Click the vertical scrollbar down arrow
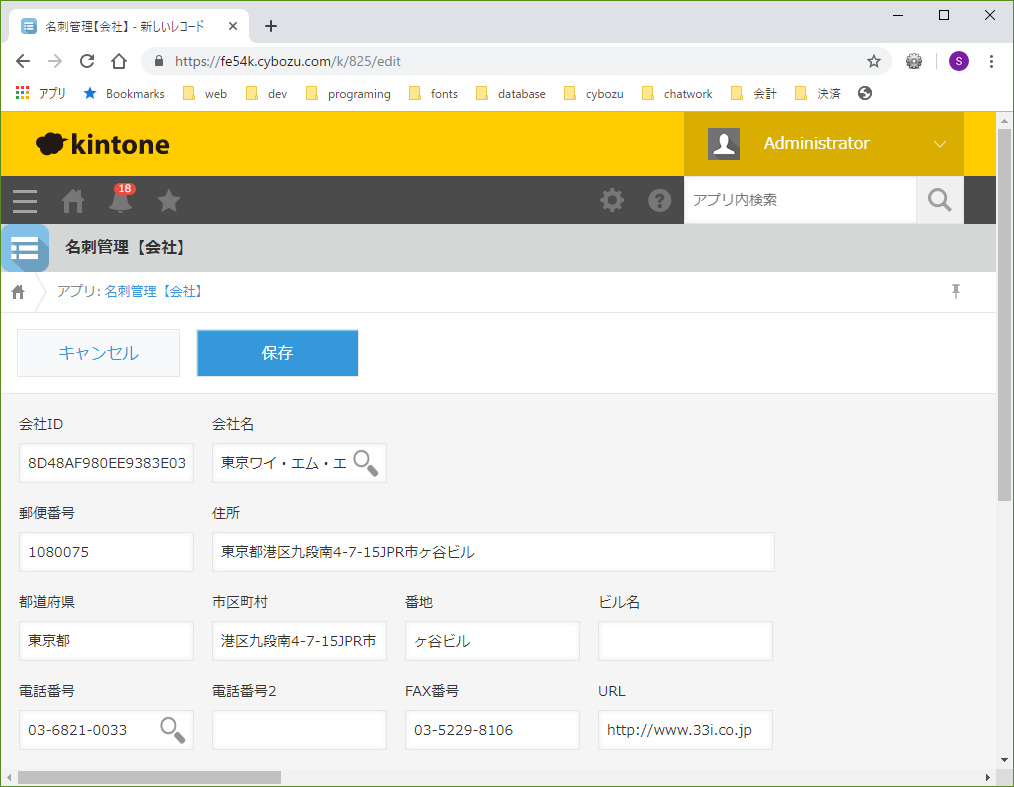The image size is (1014, 787). click(1004, 760)
